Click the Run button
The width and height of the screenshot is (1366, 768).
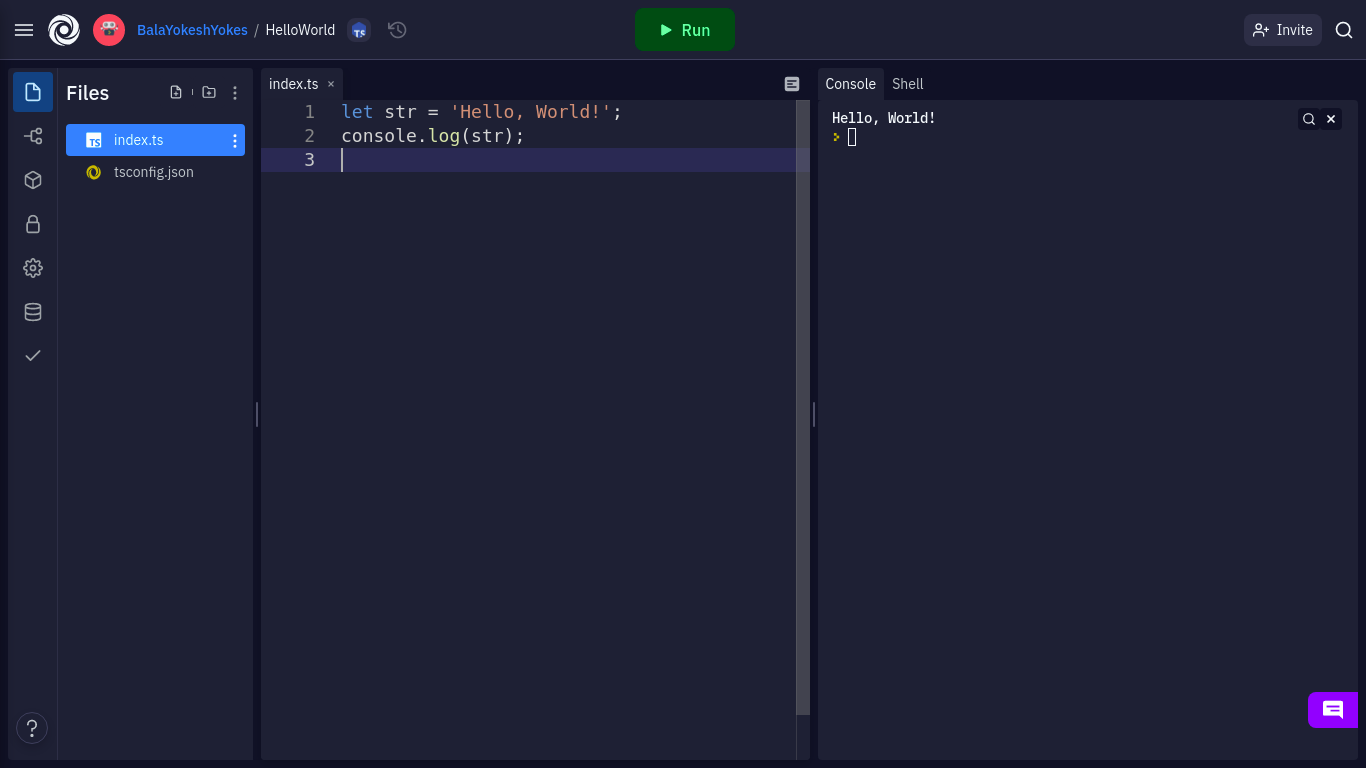(x=684, y=30)
